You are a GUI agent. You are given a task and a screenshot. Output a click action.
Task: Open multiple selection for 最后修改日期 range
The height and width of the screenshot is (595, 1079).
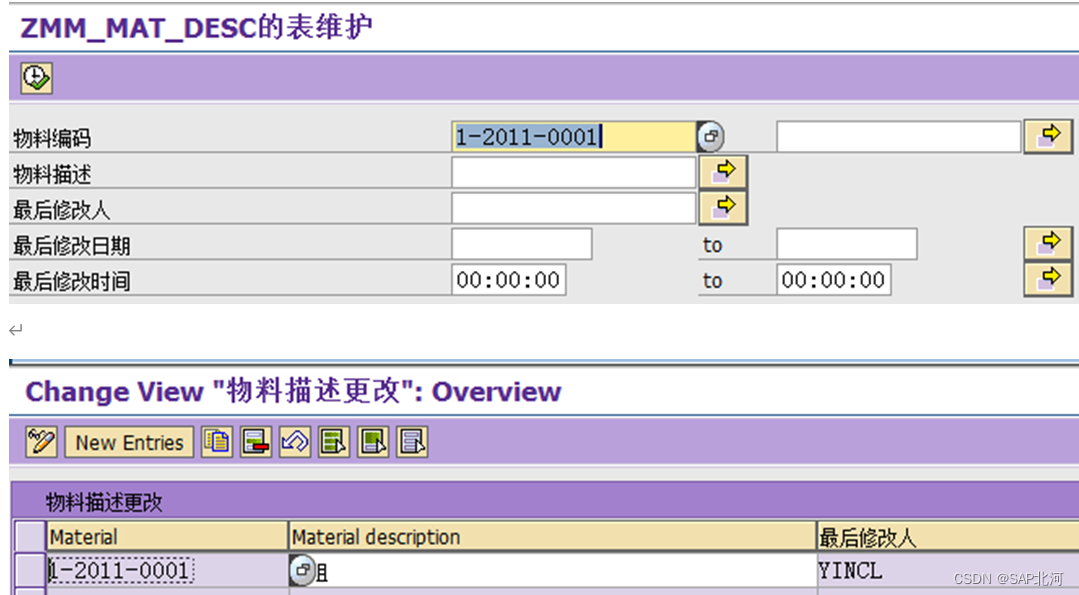[1048, 241]
